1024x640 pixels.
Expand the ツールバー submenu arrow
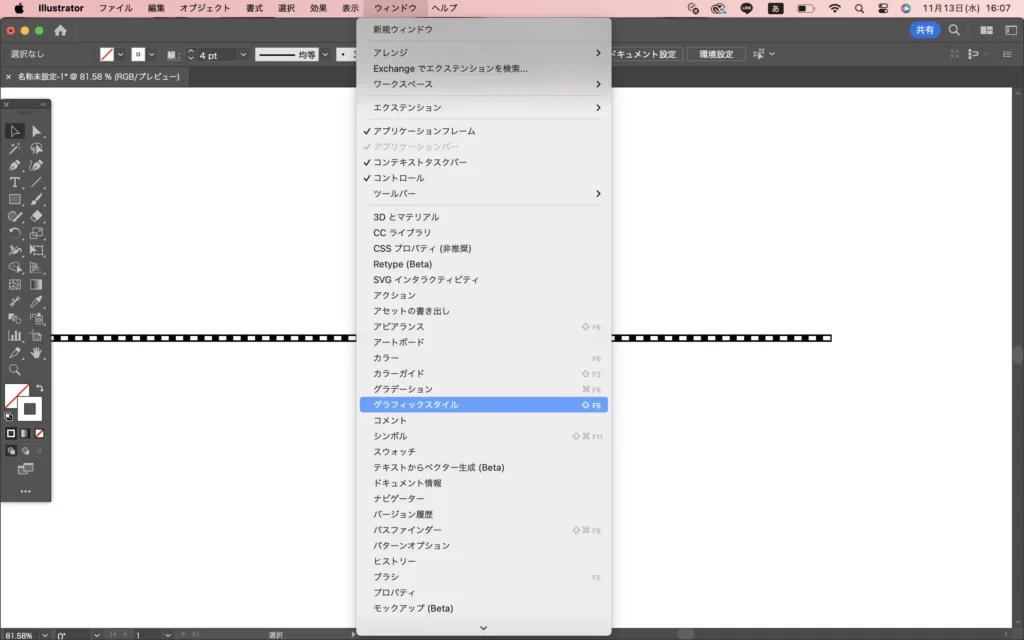tap(598, 194)
